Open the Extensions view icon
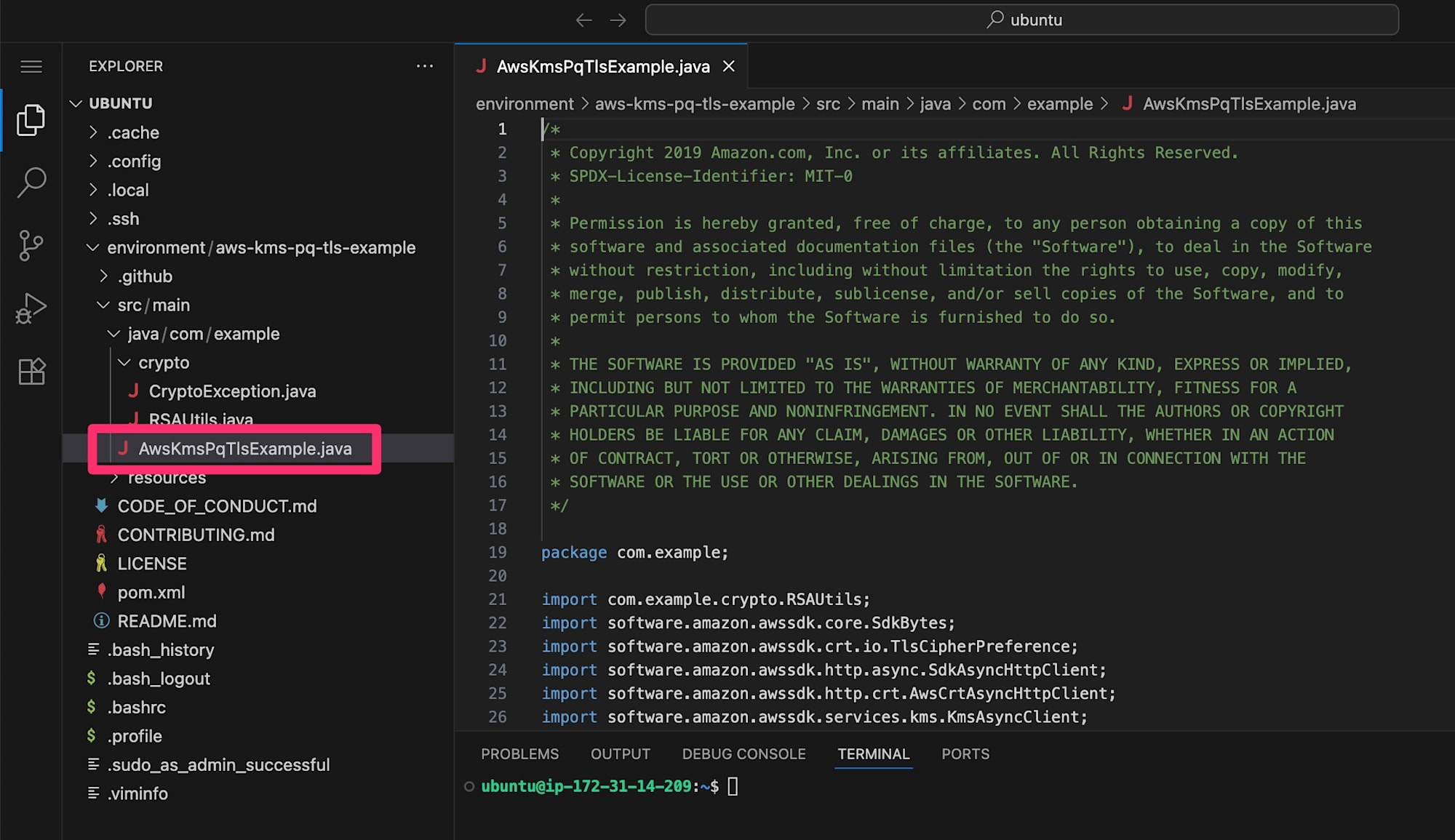This screenshot has width=1455, height=840. click(31, 372)
